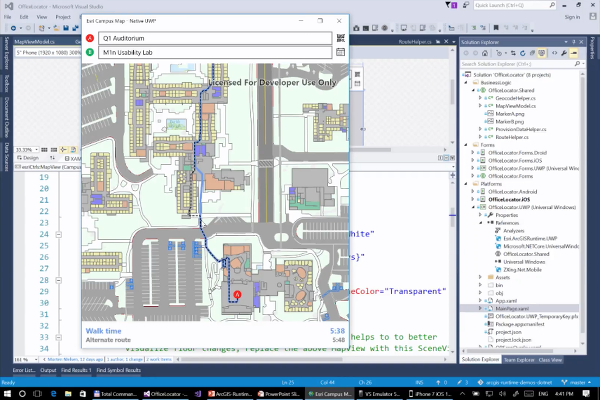Image resolution: width=600 pixels, height=400 pixels.
Task: Click the red A origin marker icon
Action: point(90,36)
